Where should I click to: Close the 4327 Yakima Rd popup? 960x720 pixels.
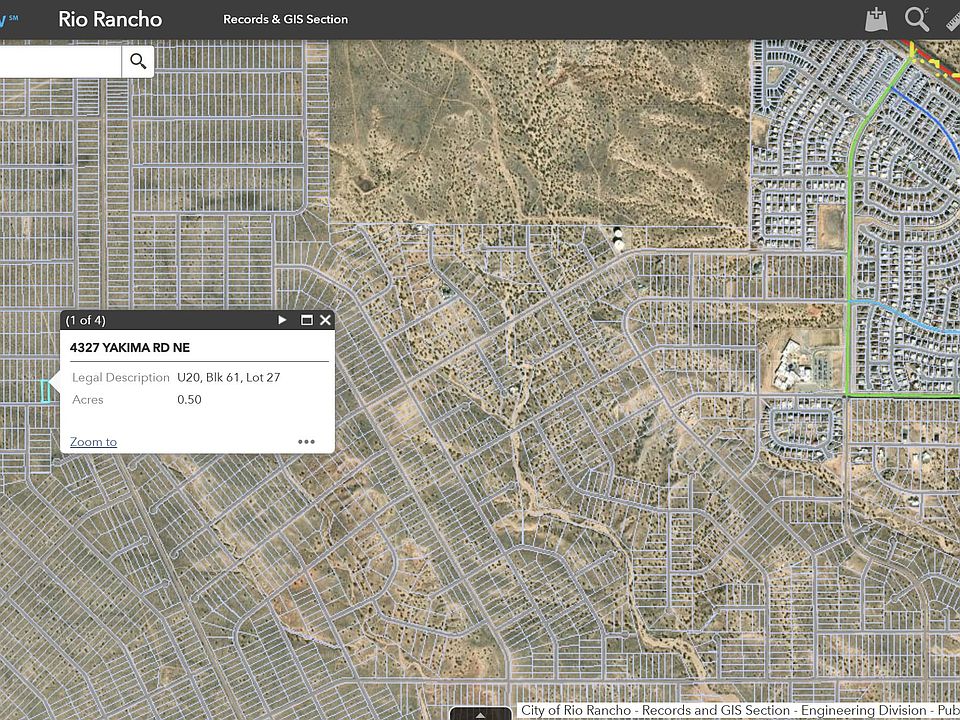(x=325, y=320)
